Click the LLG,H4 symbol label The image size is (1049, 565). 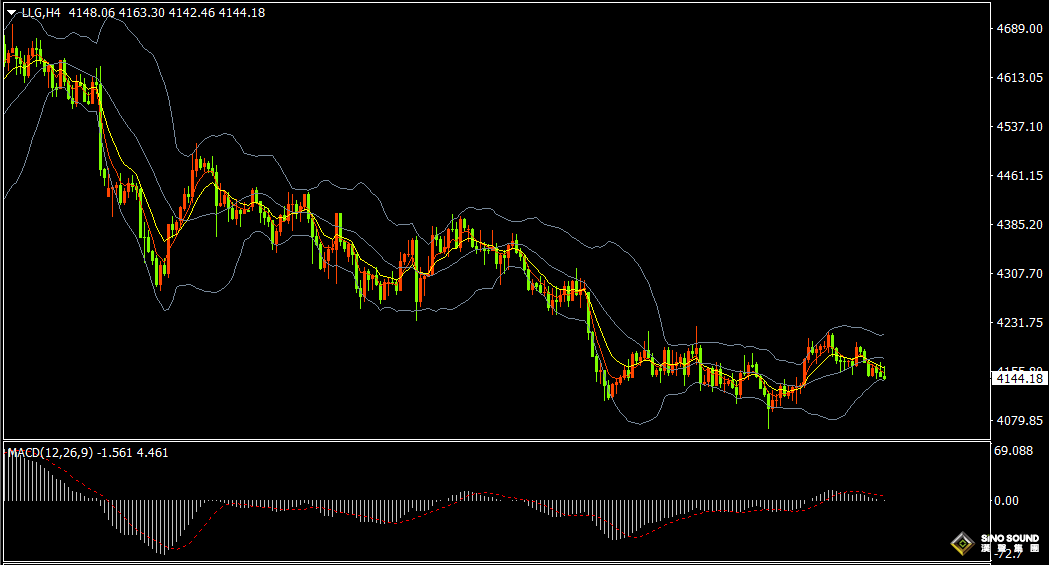(x=41, y=13)
